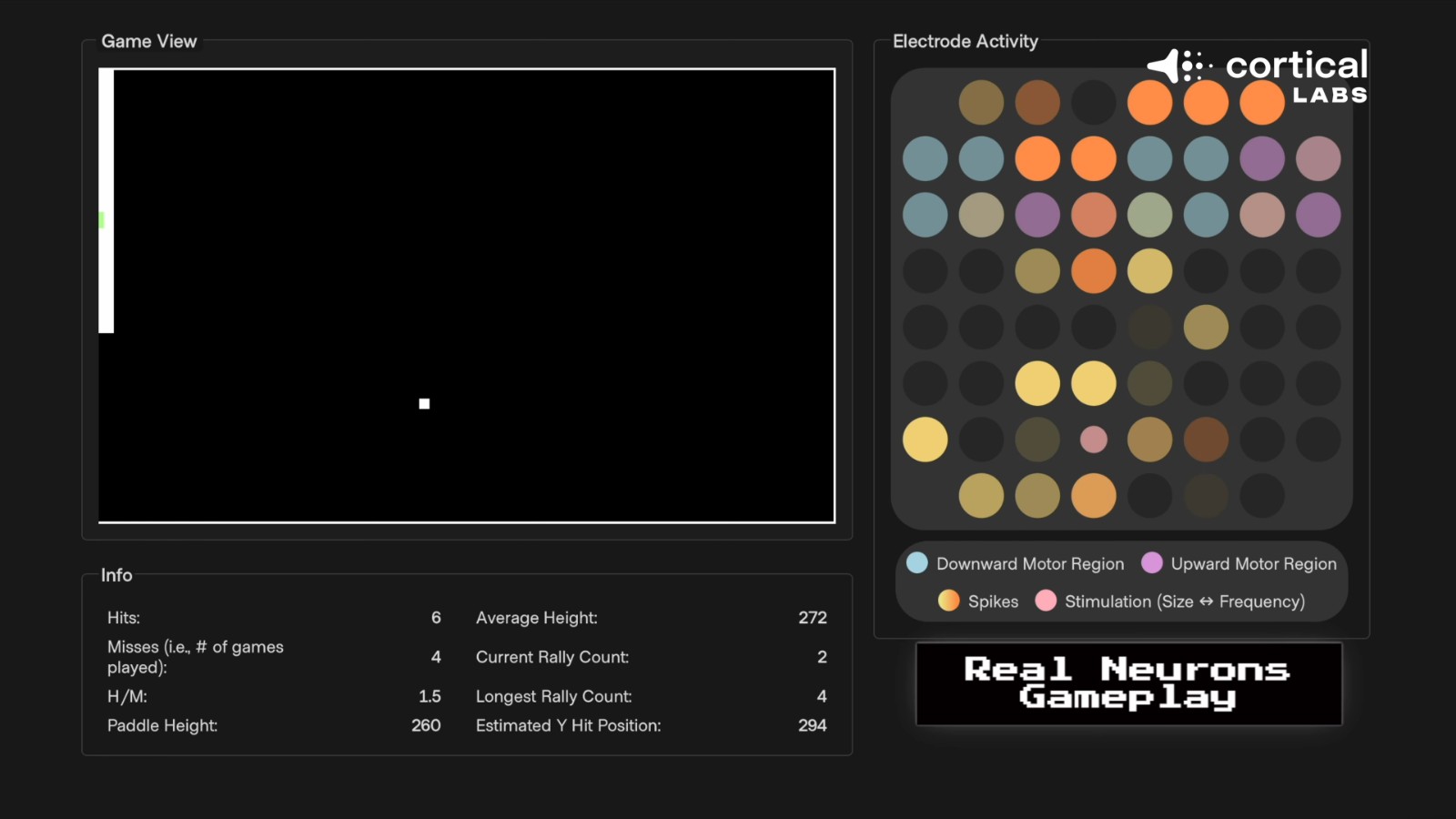This screenshot has height=819, width=1456.
Task: Click the Downward Motor Region blue swatch
Action: click(917, 563)
